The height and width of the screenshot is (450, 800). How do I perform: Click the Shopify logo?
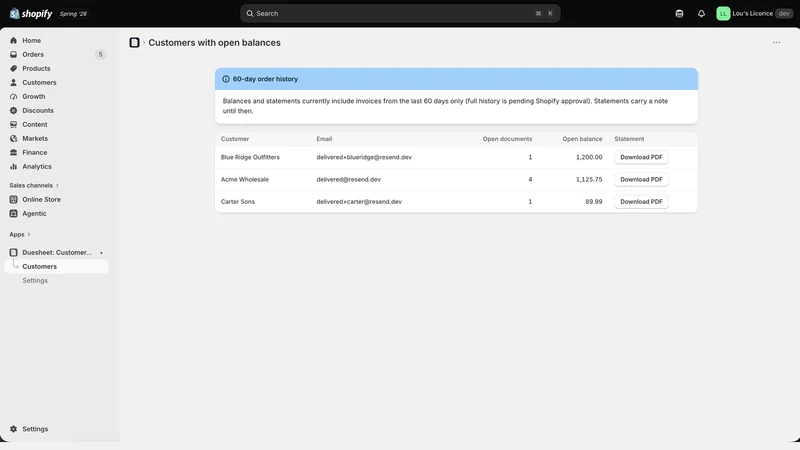(31, 14)
